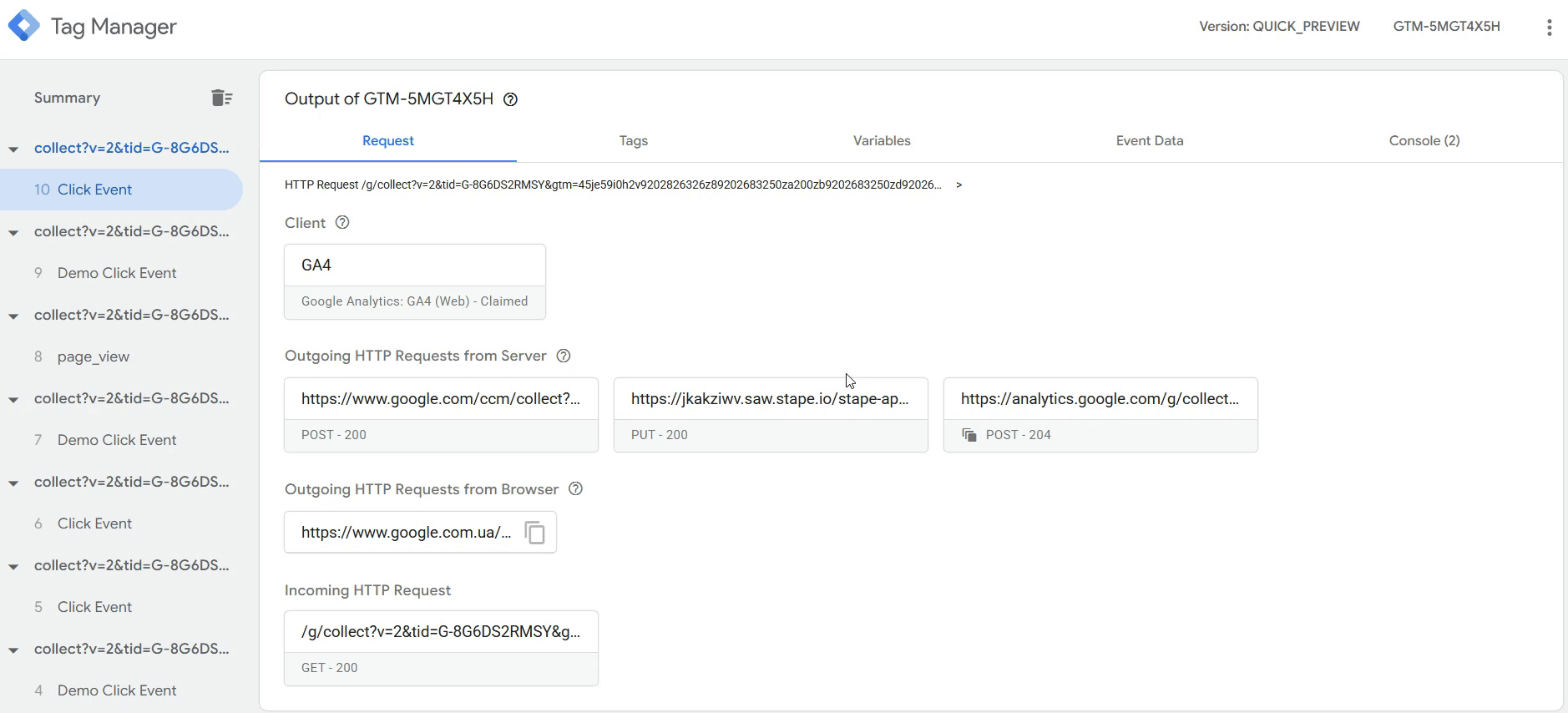Open the incoming /g/collect GET request card

[x=441, y=649]
